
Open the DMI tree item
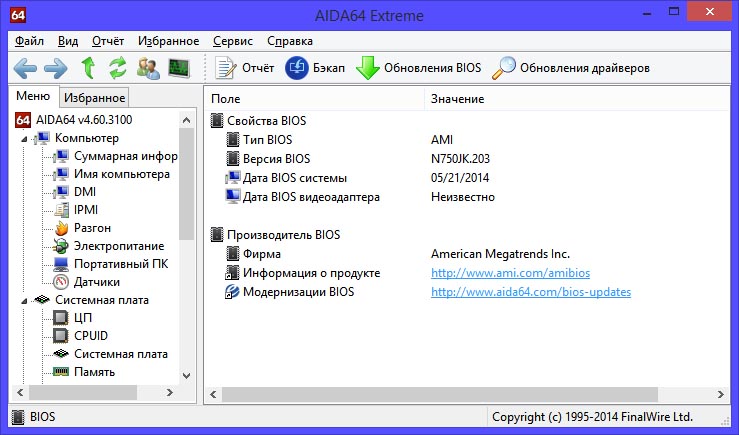point(75,192)
